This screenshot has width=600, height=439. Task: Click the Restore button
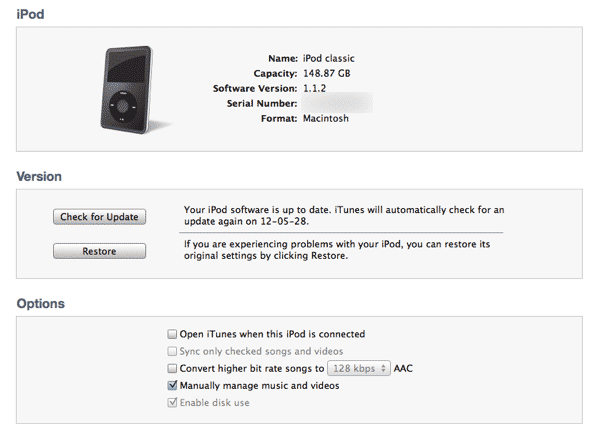(99, 251)
